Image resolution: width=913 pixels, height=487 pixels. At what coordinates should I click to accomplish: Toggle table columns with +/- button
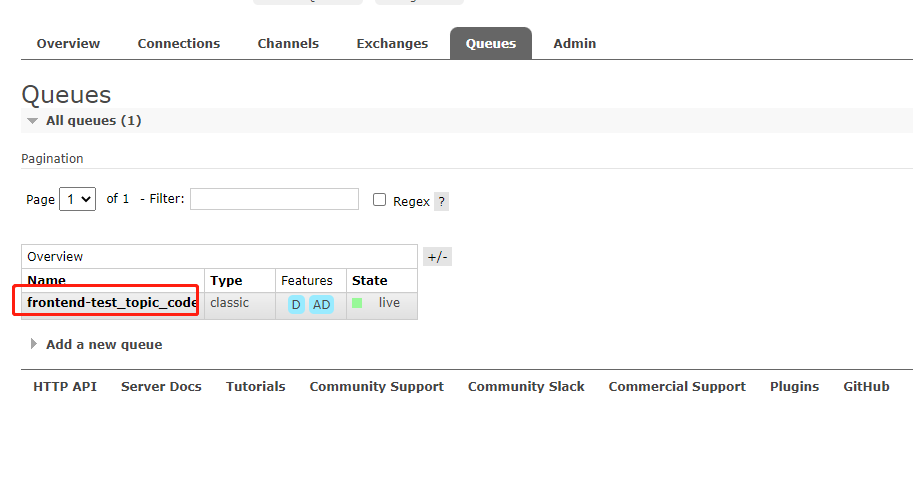point(437,257)
